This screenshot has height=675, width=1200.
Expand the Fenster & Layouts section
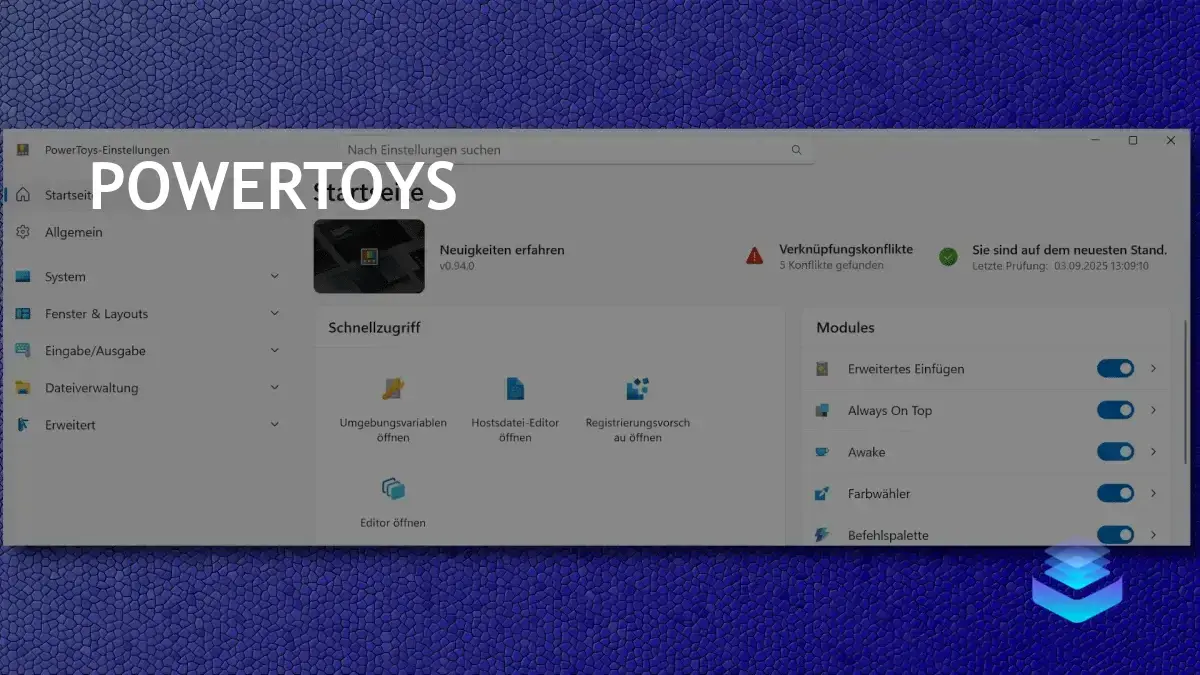[148, 314]
